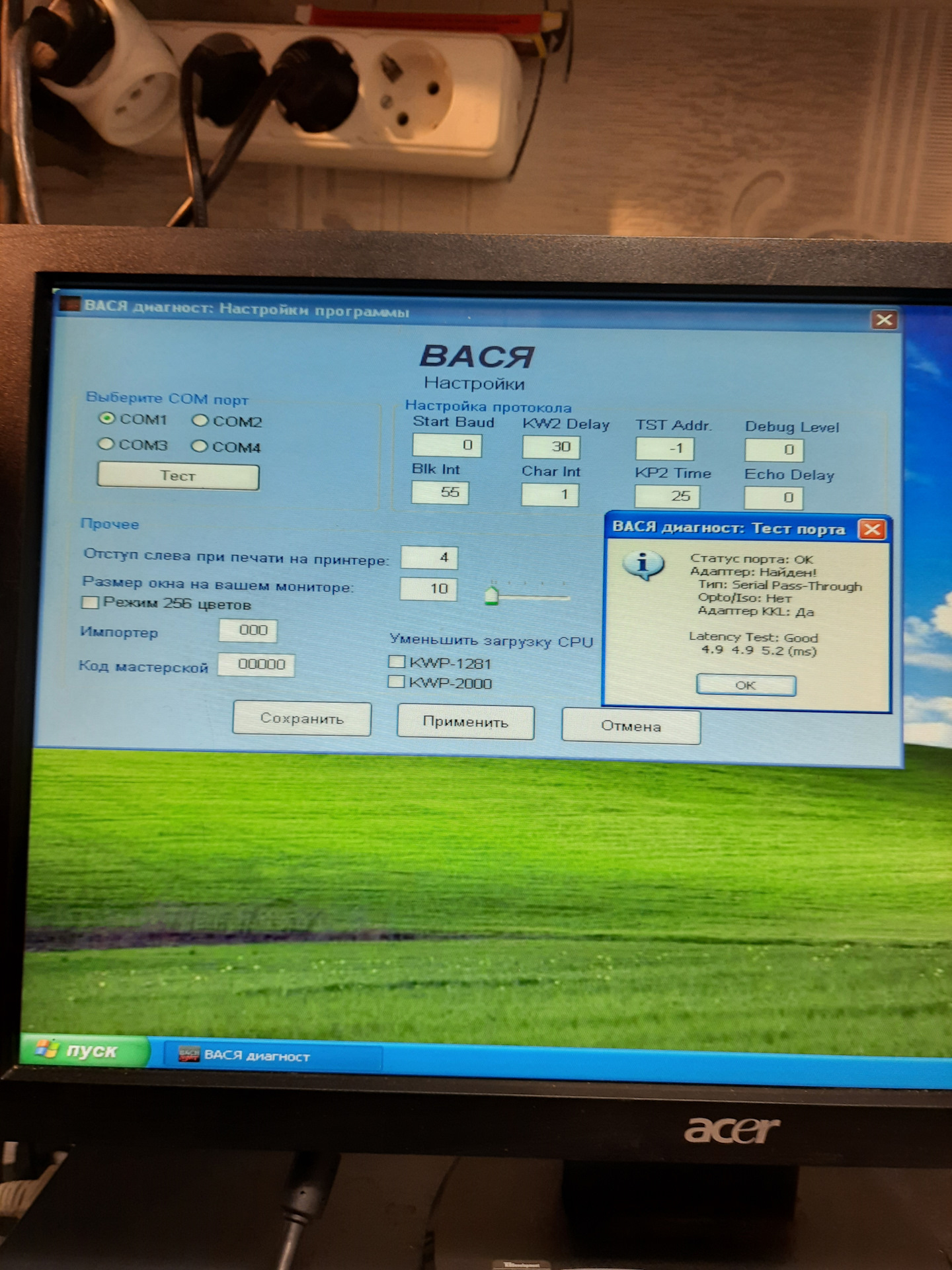
Task: Enable KWP-1281 CPU load reduction checkbox
Action: 397,661
